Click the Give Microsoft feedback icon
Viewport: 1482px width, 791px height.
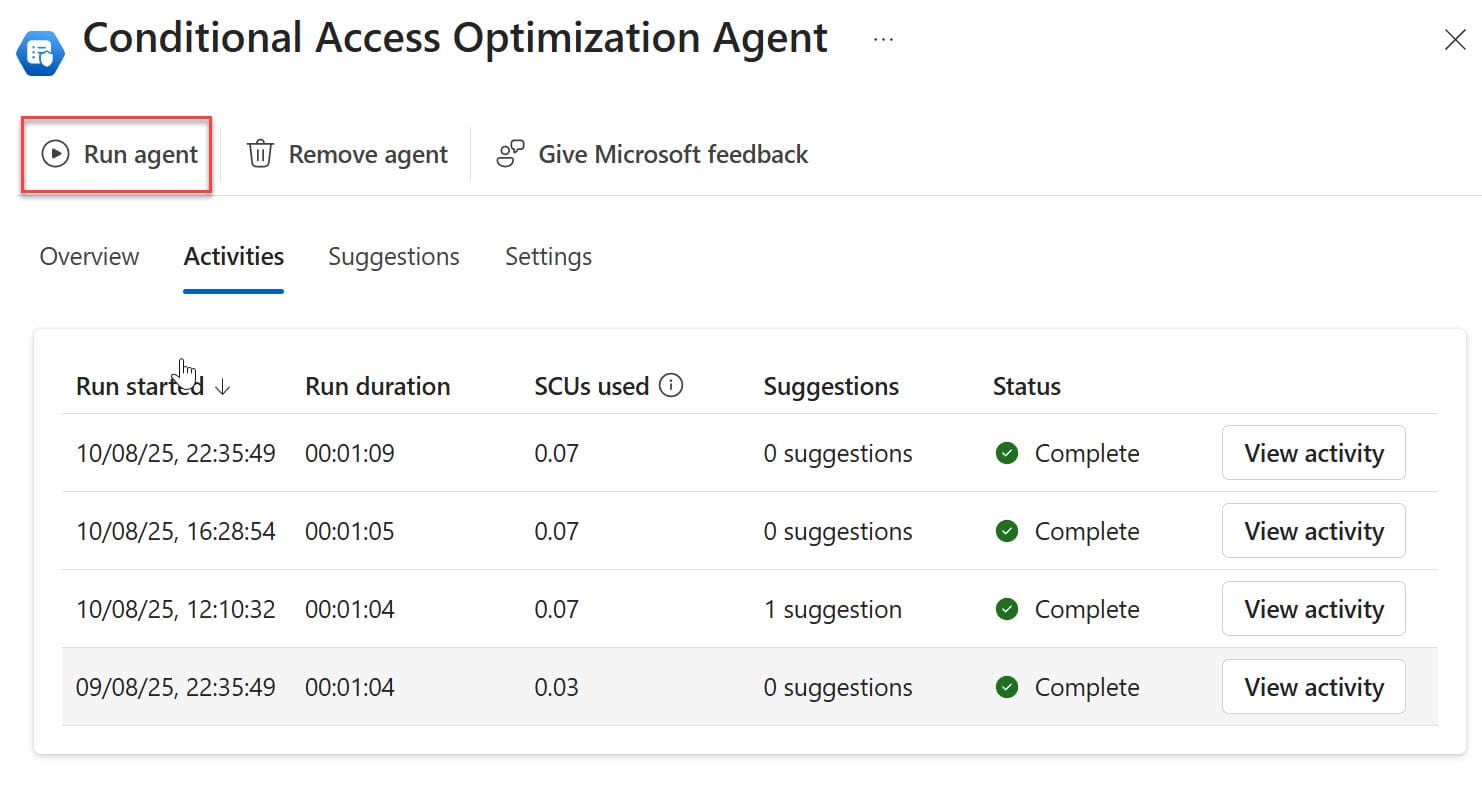point(511,154)
